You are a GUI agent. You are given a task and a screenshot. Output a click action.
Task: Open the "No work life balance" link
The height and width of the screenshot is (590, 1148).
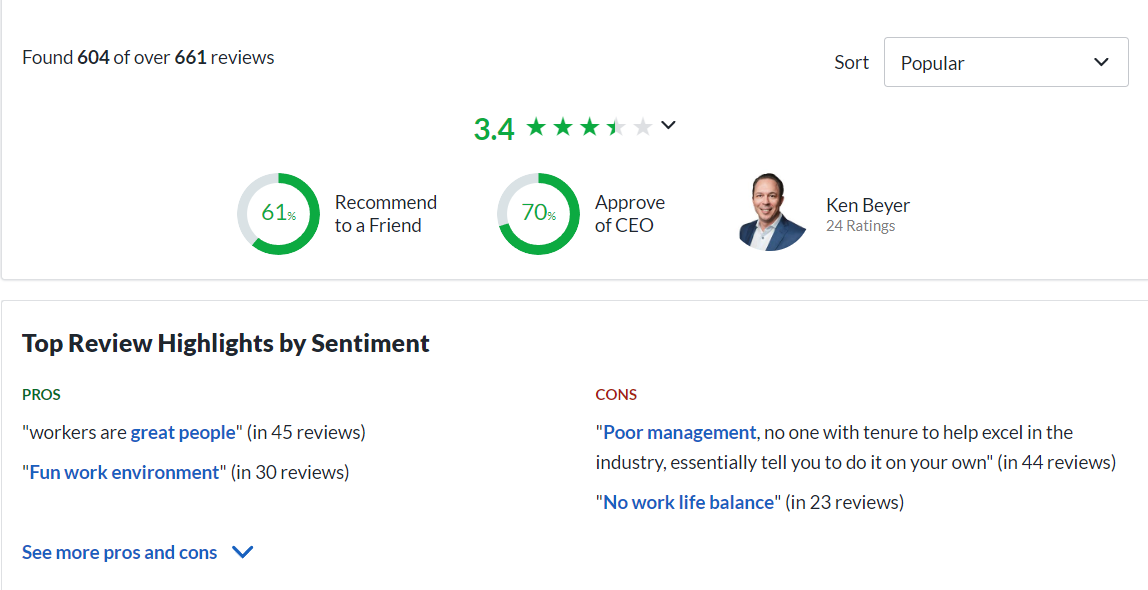[x=688, y=502]
